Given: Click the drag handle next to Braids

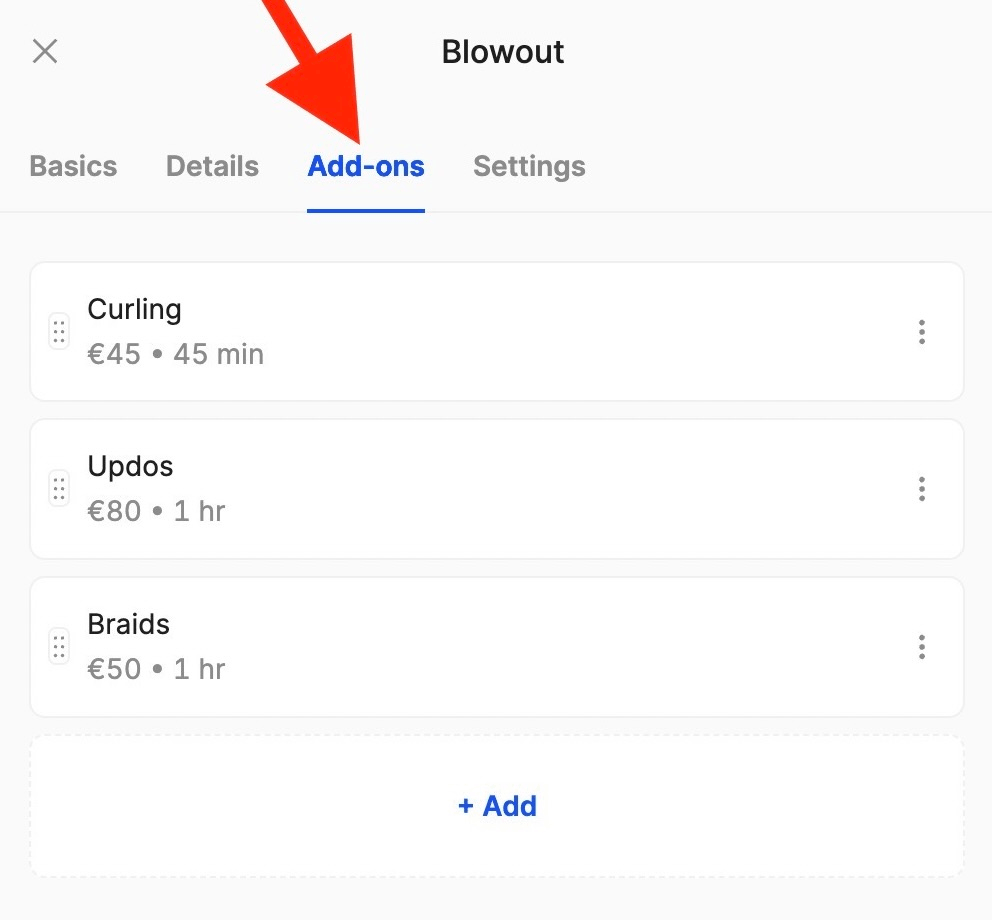Looking at the screenshot, I should 58,647.
